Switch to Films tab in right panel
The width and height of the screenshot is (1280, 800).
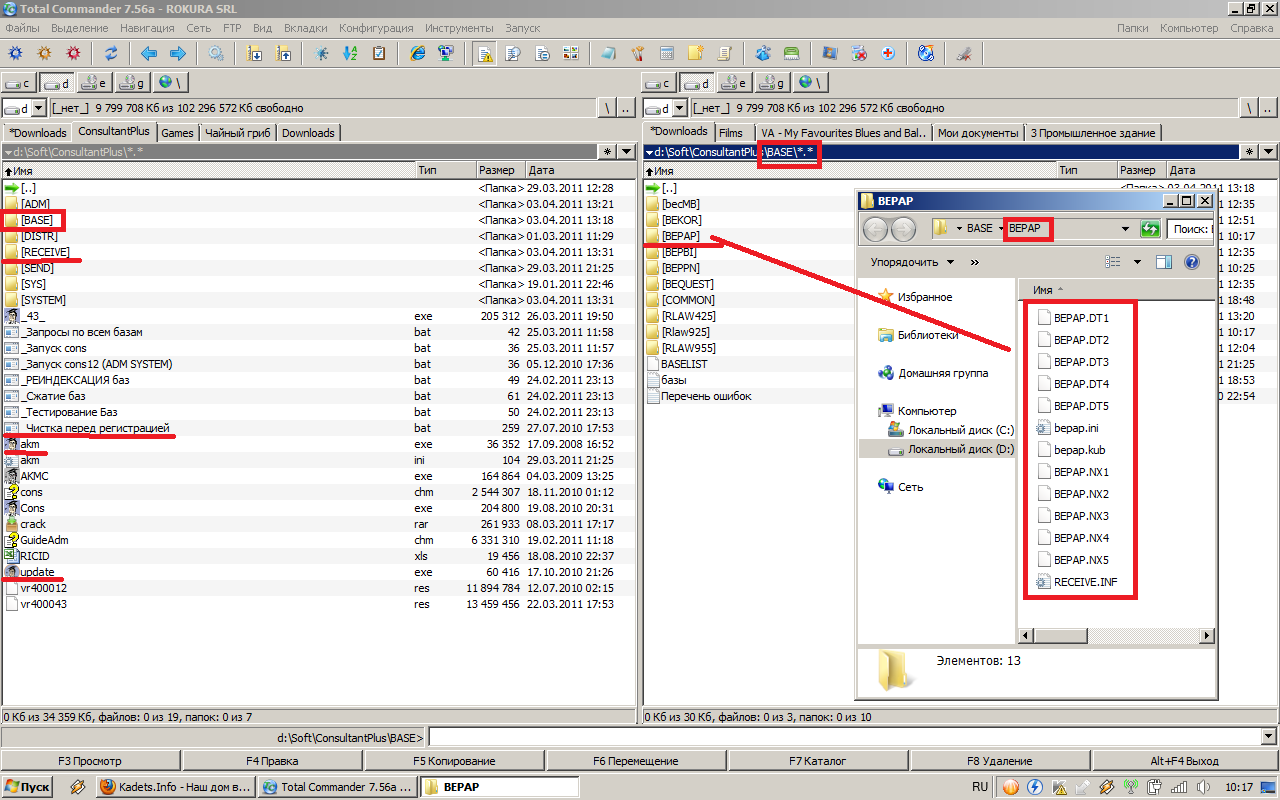tap(731, 132)
